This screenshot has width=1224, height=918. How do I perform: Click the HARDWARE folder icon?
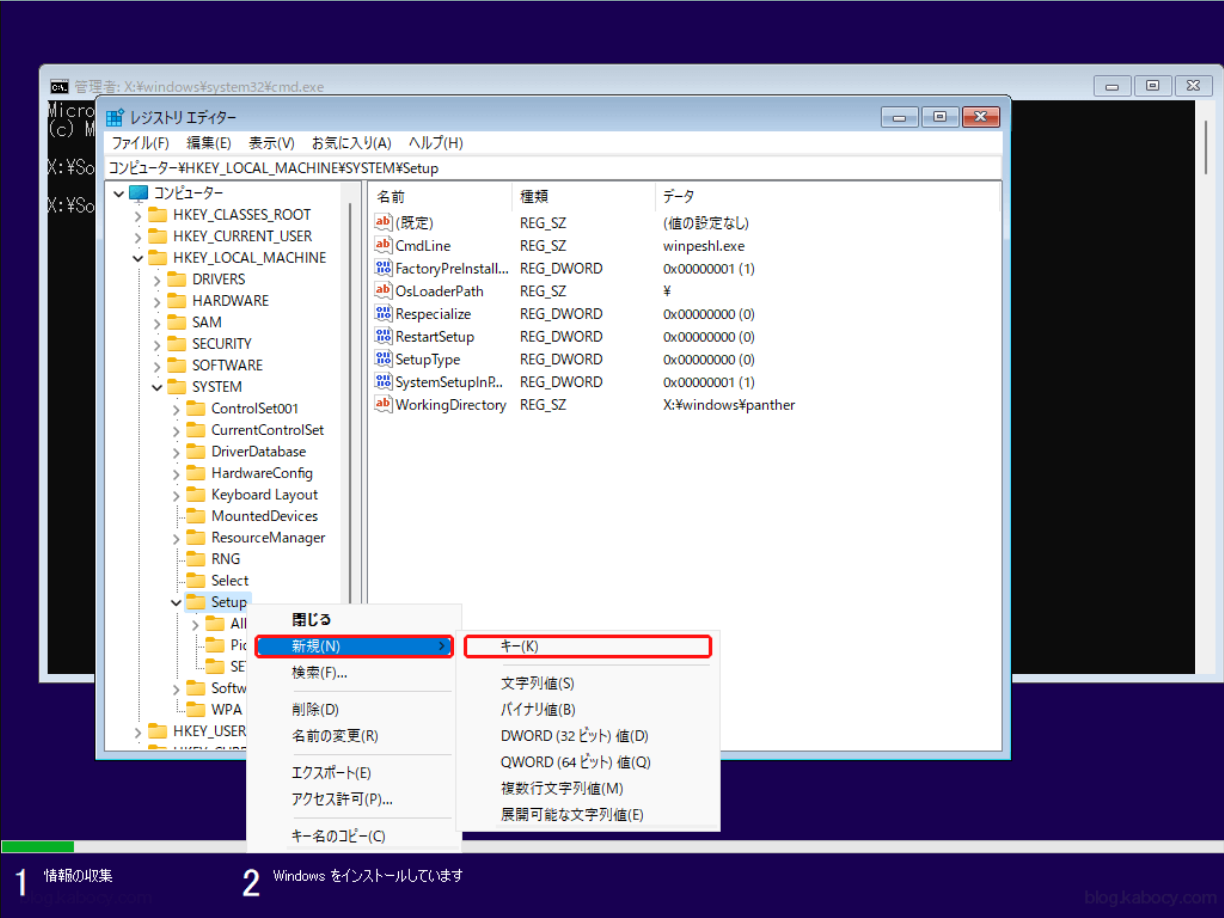[177, 301]
